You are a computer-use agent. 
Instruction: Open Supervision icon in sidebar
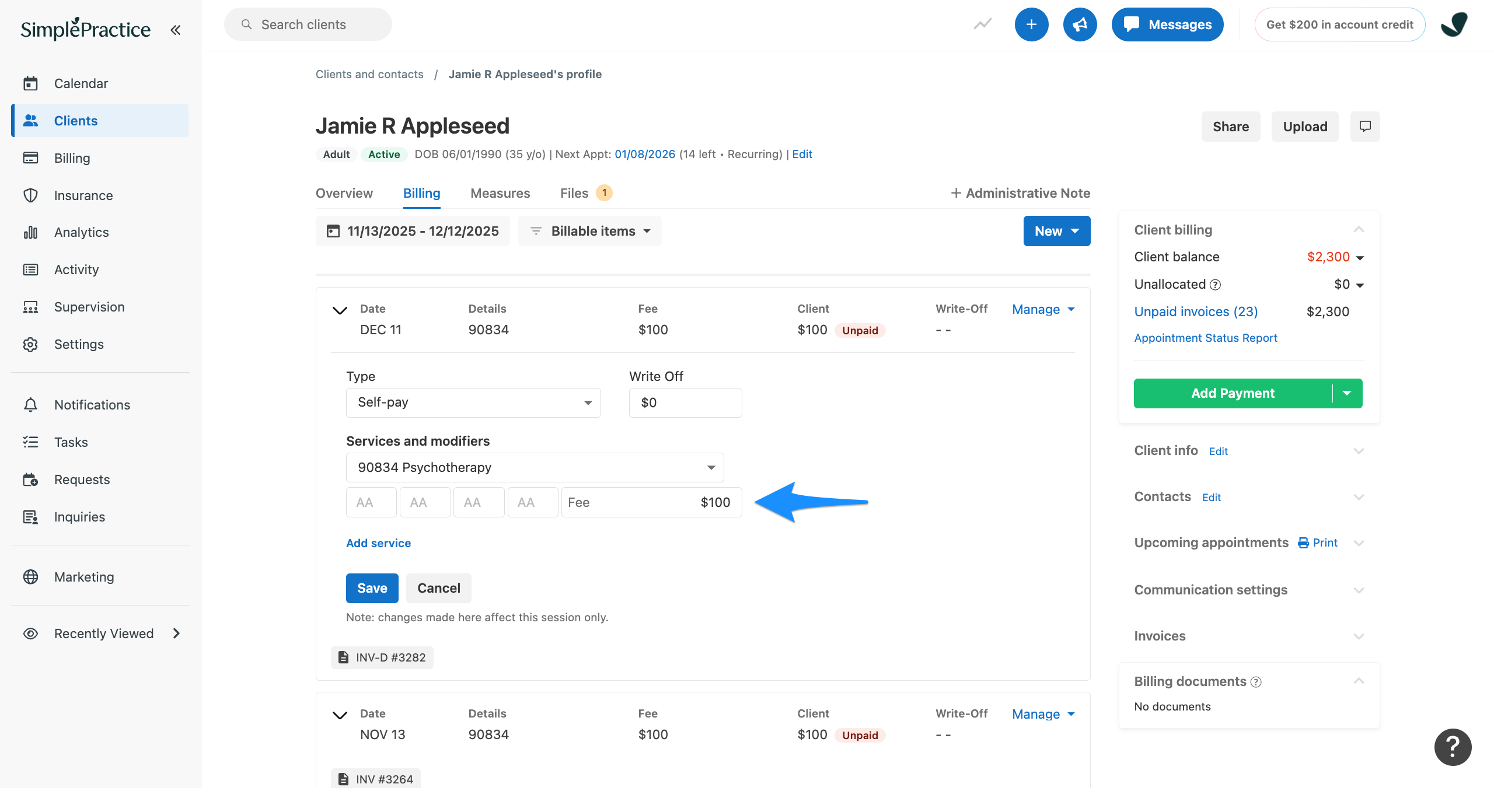point(30,307)
